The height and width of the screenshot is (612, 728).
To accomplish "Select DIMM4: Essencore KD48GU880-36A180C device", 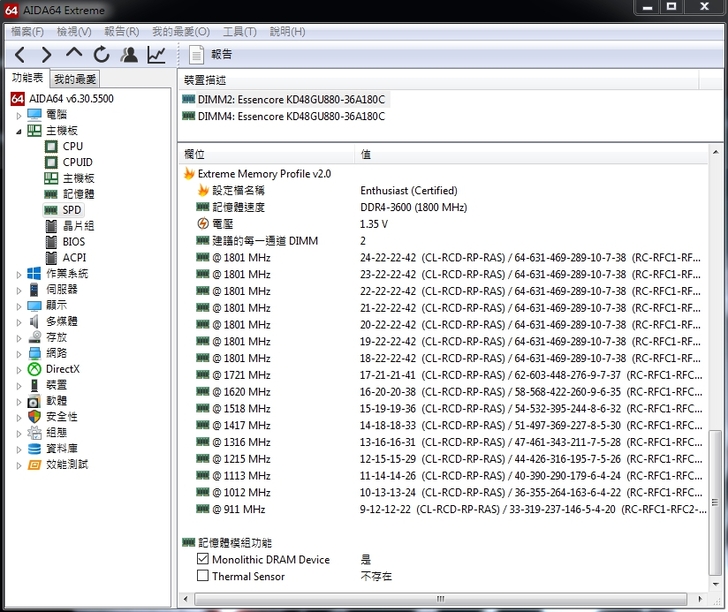I will [x=284, y=116].
